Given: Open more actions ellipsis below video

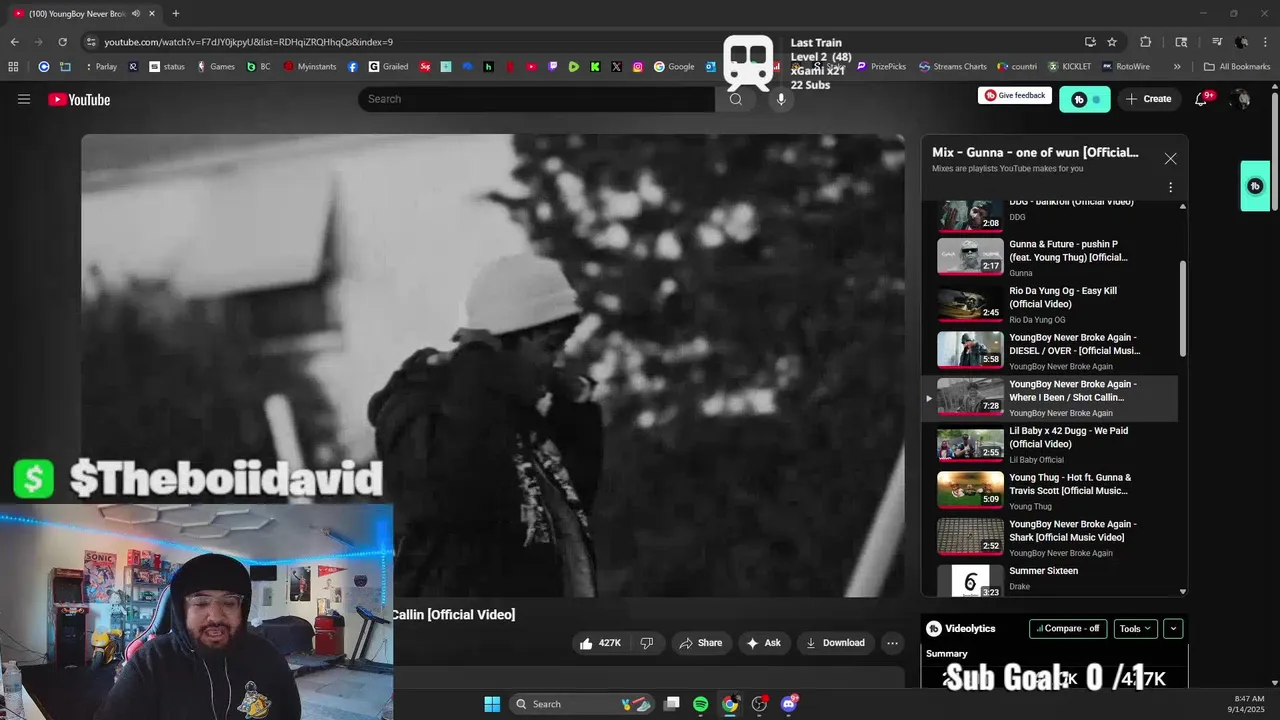Looking at the screenshot, I should pos(892,643).
